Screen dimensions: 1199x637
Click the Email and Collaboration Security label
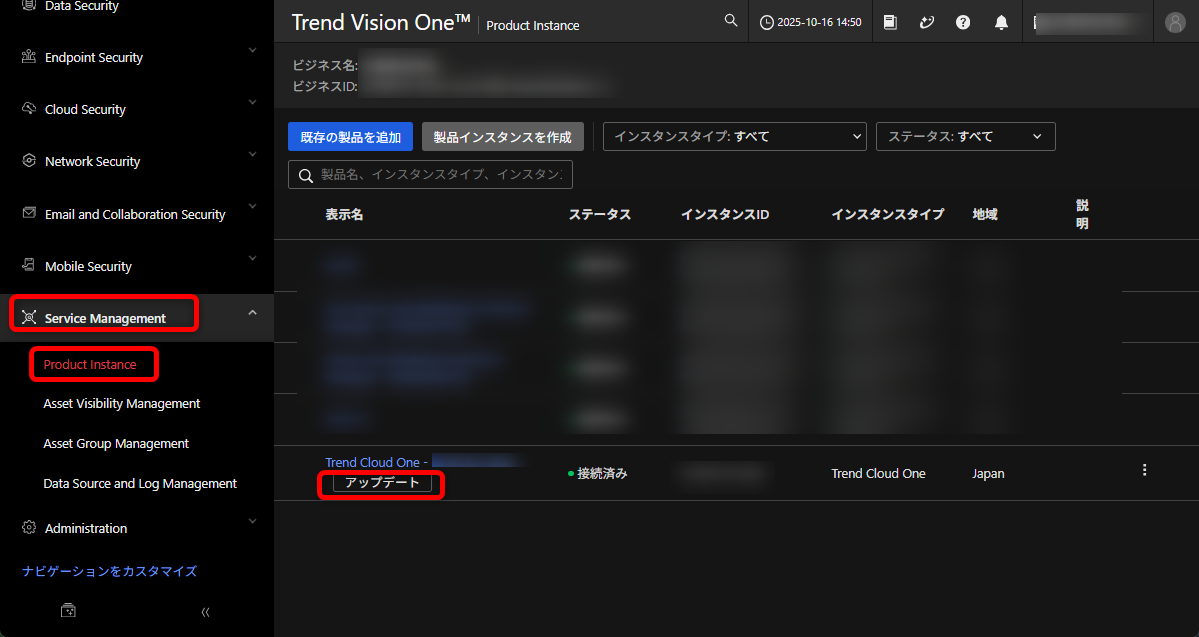135,214
